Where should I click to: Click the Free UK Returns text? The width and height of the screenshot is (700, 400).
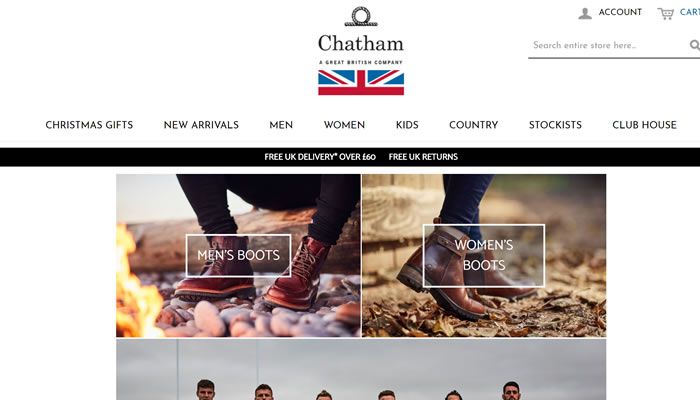[x=423, y=157]
